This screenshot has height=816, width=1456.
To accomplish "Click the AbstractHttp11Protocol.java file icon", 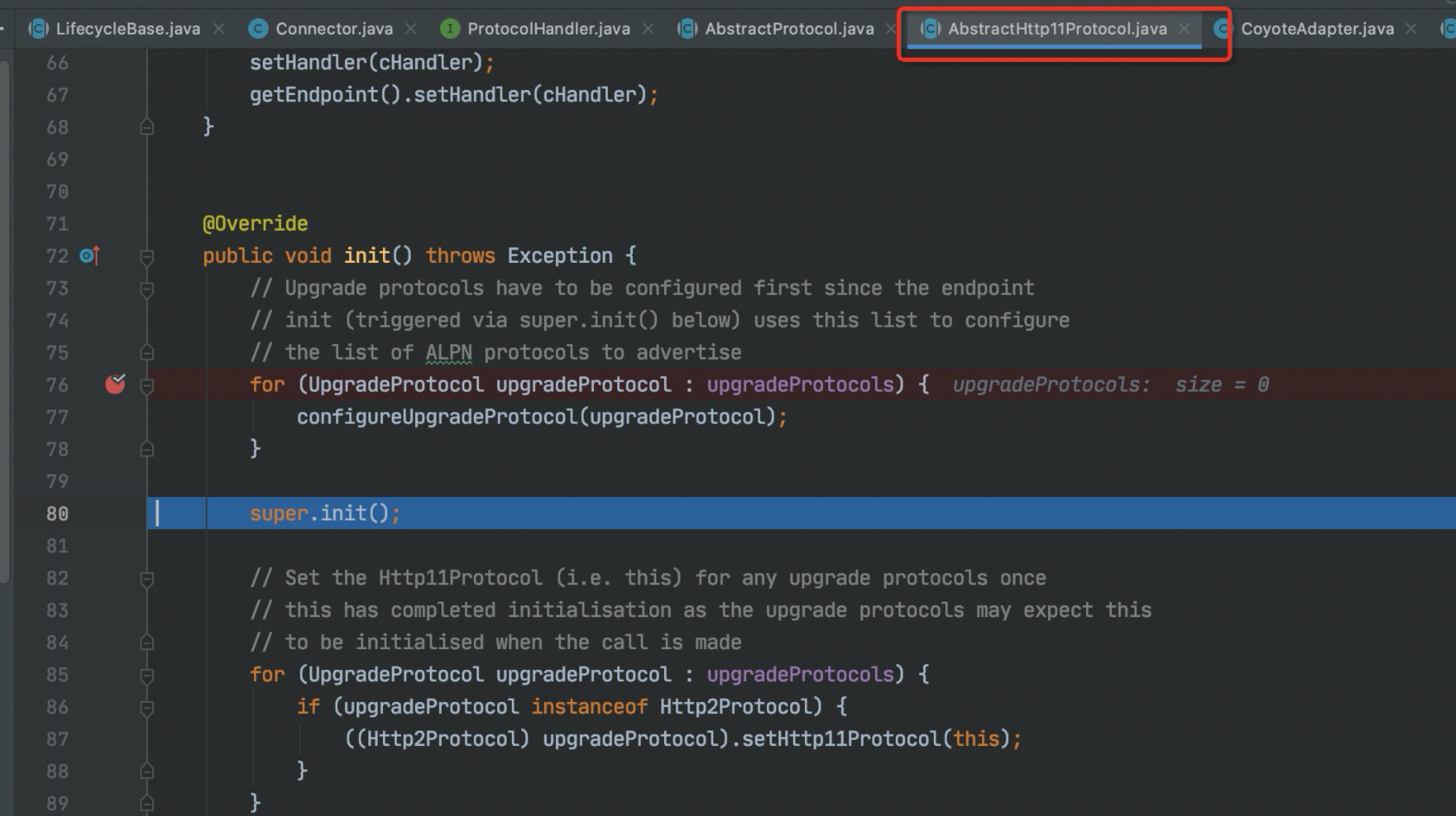I will coord(930,29).
